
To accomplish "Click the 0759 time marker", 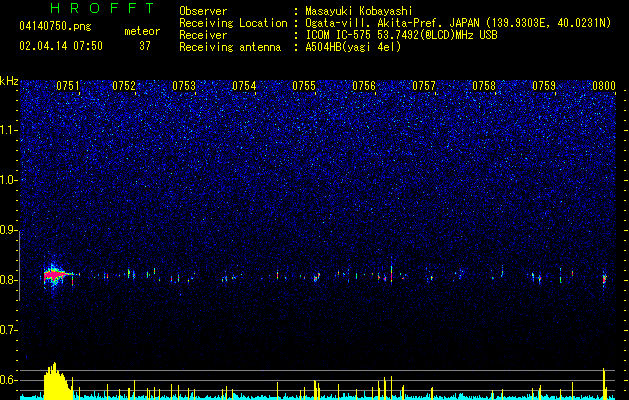I will (544, 86).
